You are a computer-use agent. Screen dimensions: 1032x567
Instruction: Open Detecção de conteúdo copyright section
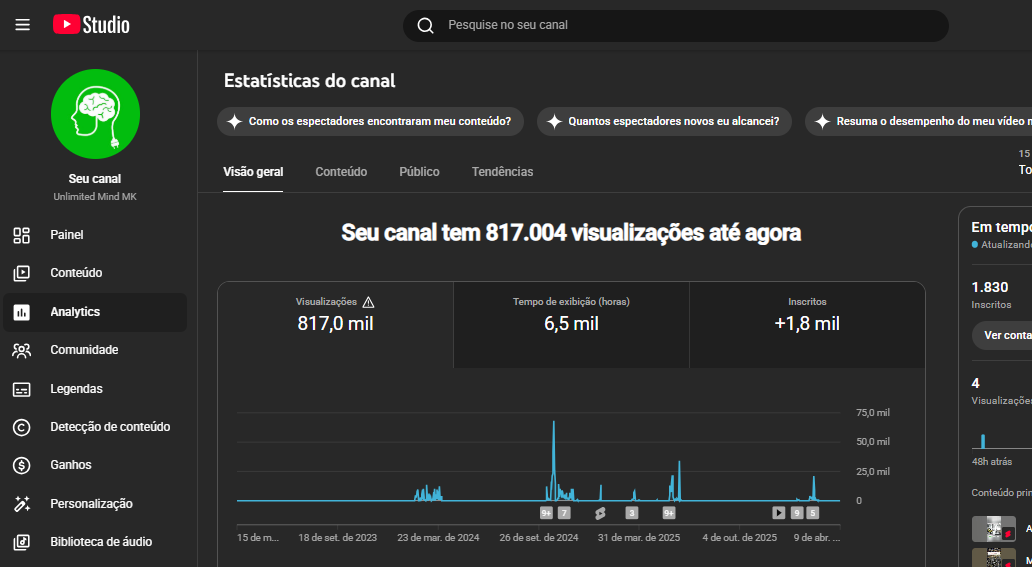click(95, 427)
